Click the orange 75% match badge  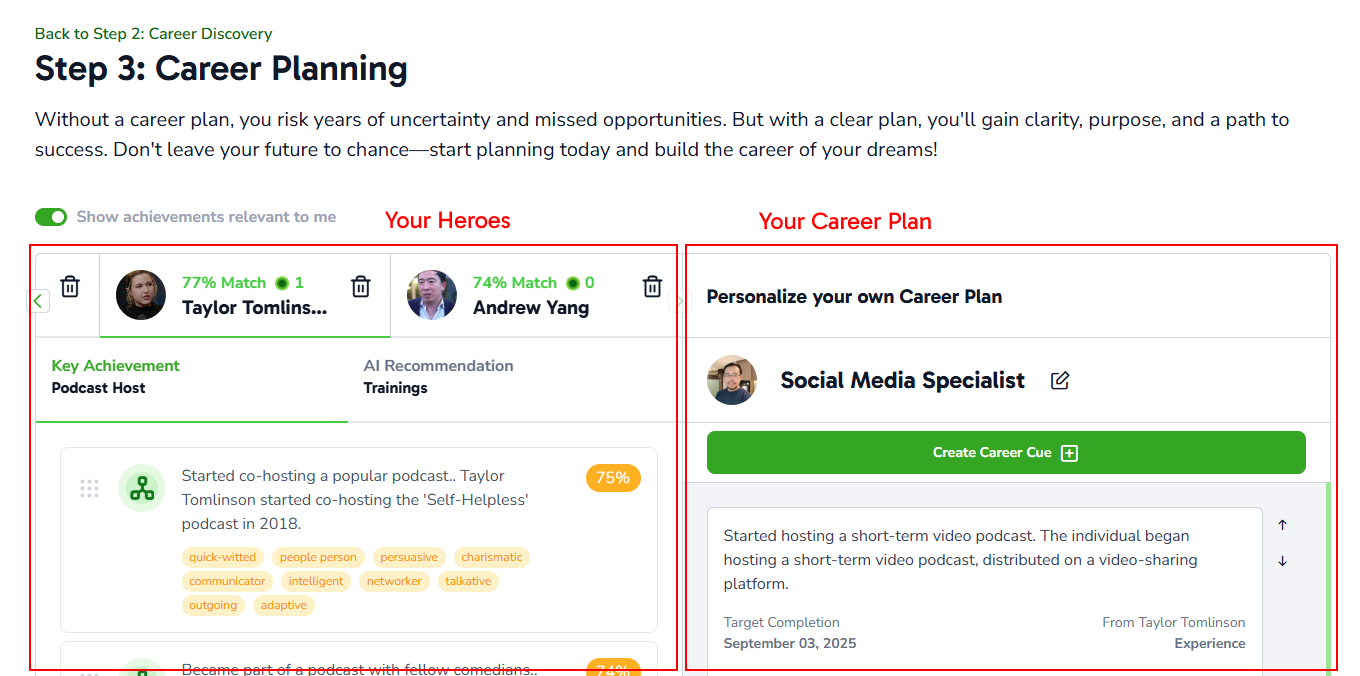click(612, 478)
